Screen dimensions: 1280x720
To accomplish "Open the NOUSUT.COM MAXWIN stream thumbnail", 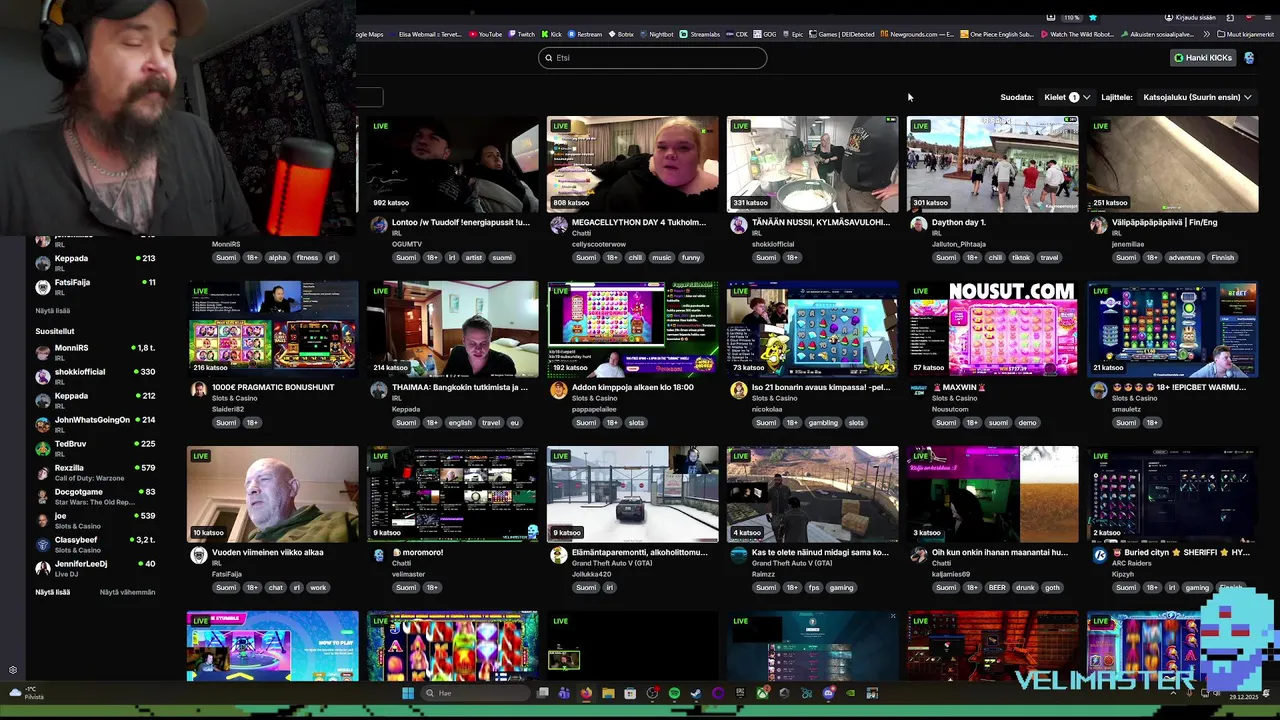I will pyautogui.click(x=992, y=329).
